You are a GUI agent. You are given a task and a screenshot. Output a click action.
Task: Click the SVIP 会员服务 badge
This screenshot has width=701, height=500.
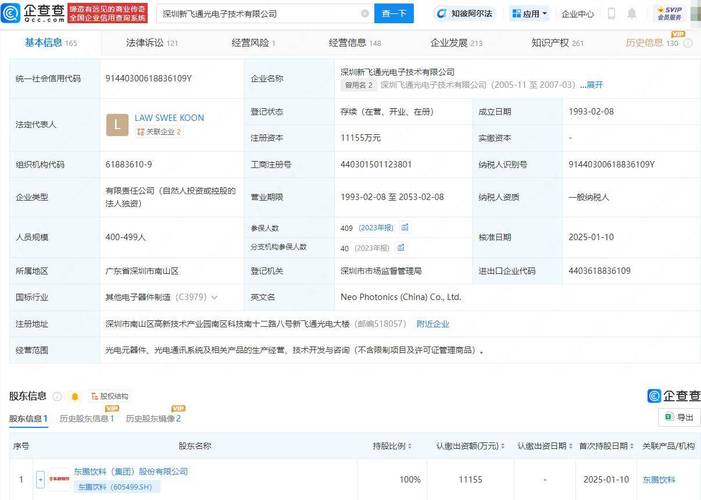click(x=669, y=13)
